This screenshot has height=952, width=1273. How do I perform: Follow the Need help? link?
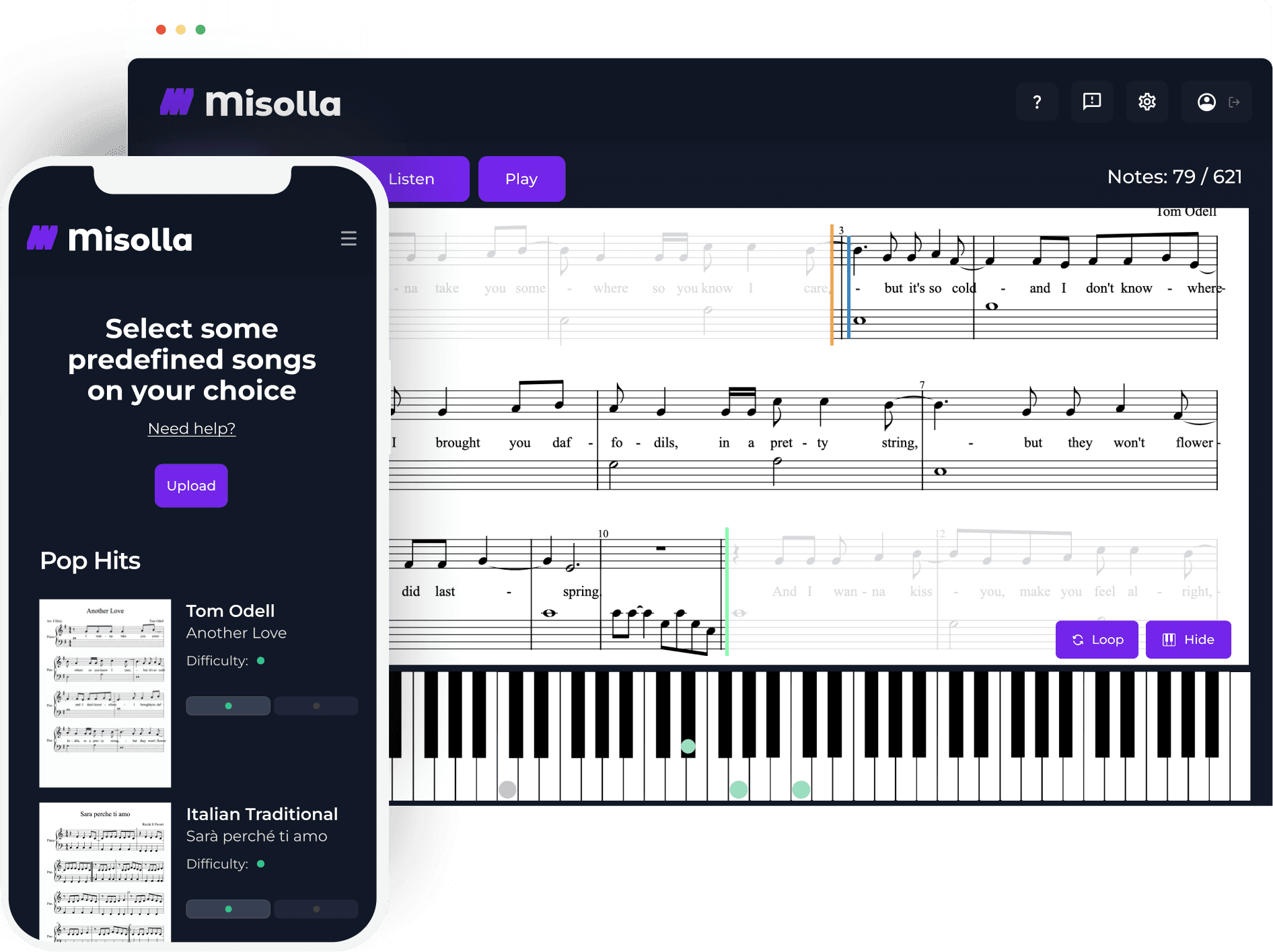click(x=192, y=429)
